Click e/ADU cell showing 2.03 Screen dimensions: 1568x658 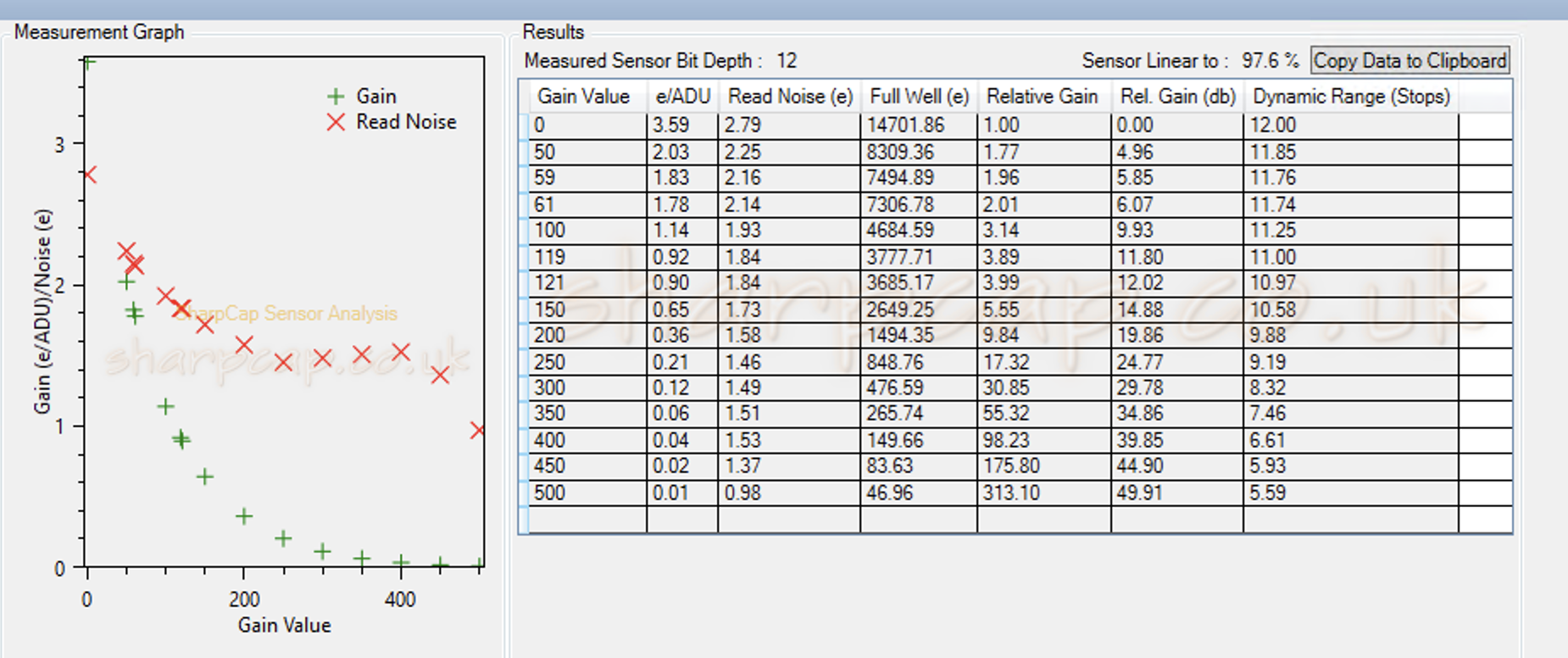tap(682, 153)
